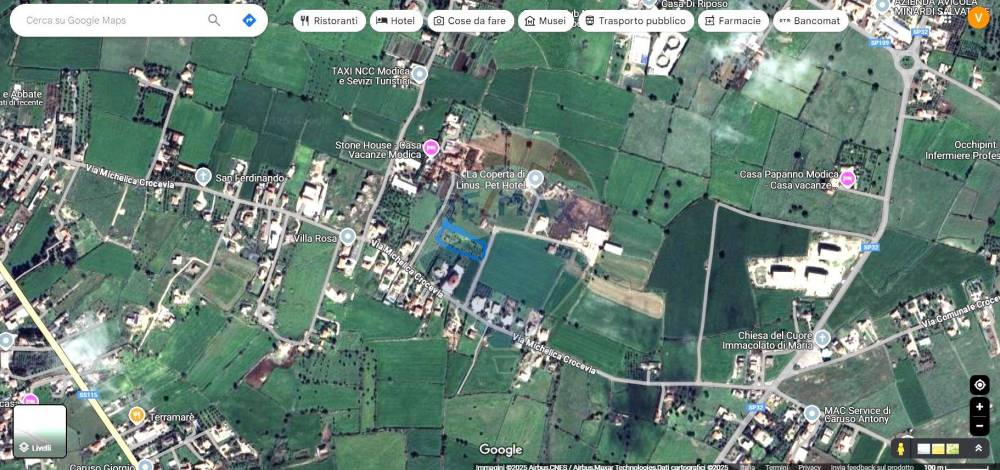Open the Stone House lodging pin
This screenshot has height=470, width=1000.
(x=431, y=149)
